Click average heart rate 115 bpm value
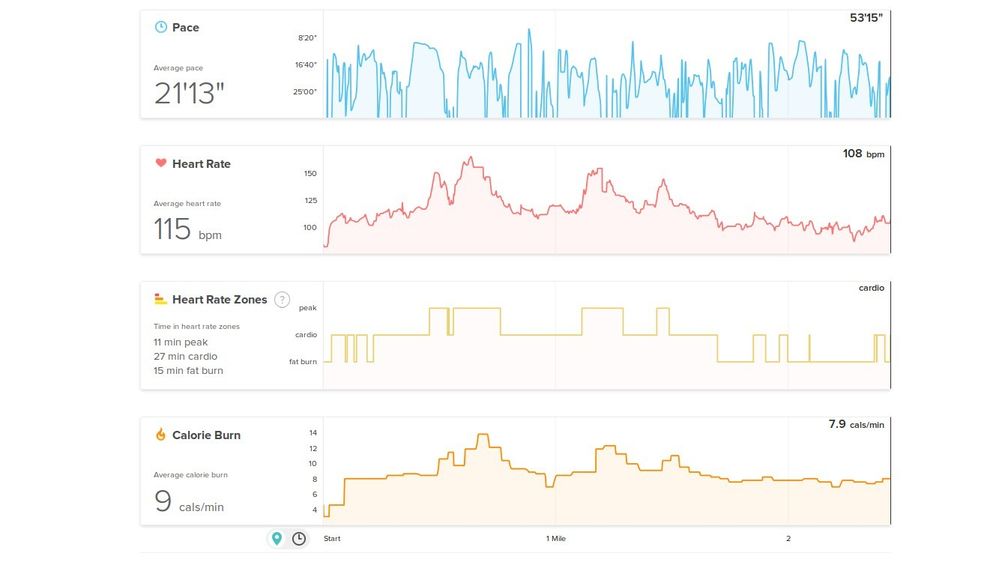This screenshot has width=999, height=562. [x=187, y=229]
